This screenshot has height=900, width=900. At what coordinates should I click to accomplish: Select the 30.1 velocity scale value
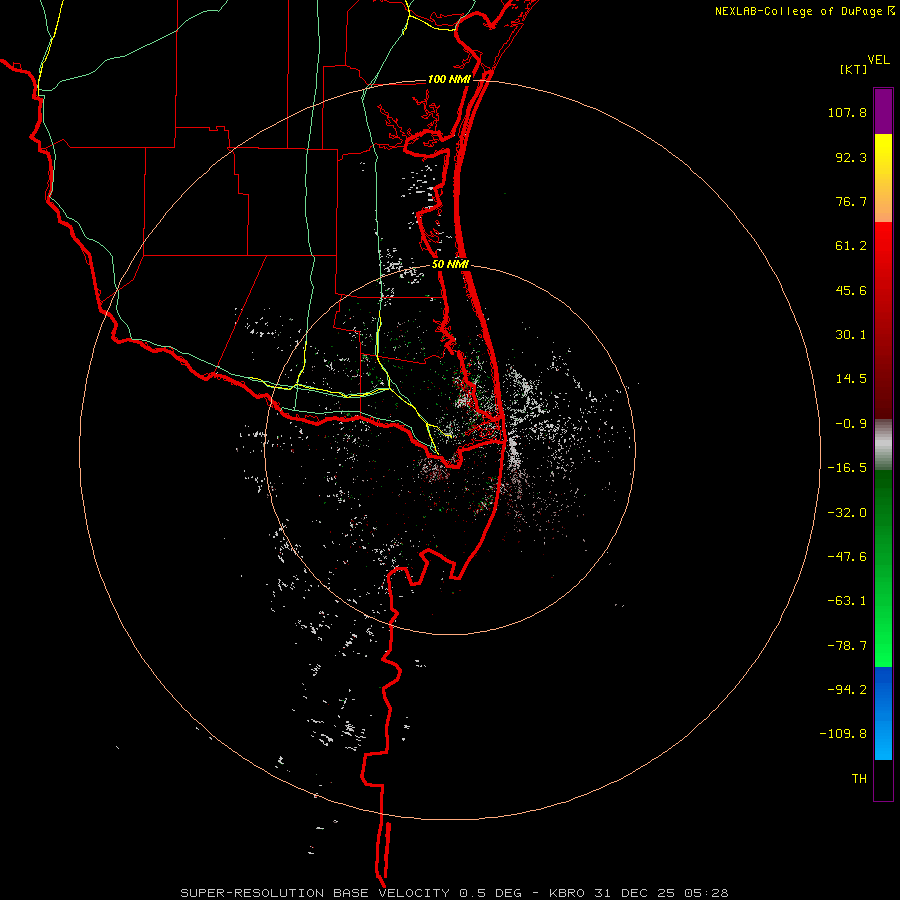851,335
